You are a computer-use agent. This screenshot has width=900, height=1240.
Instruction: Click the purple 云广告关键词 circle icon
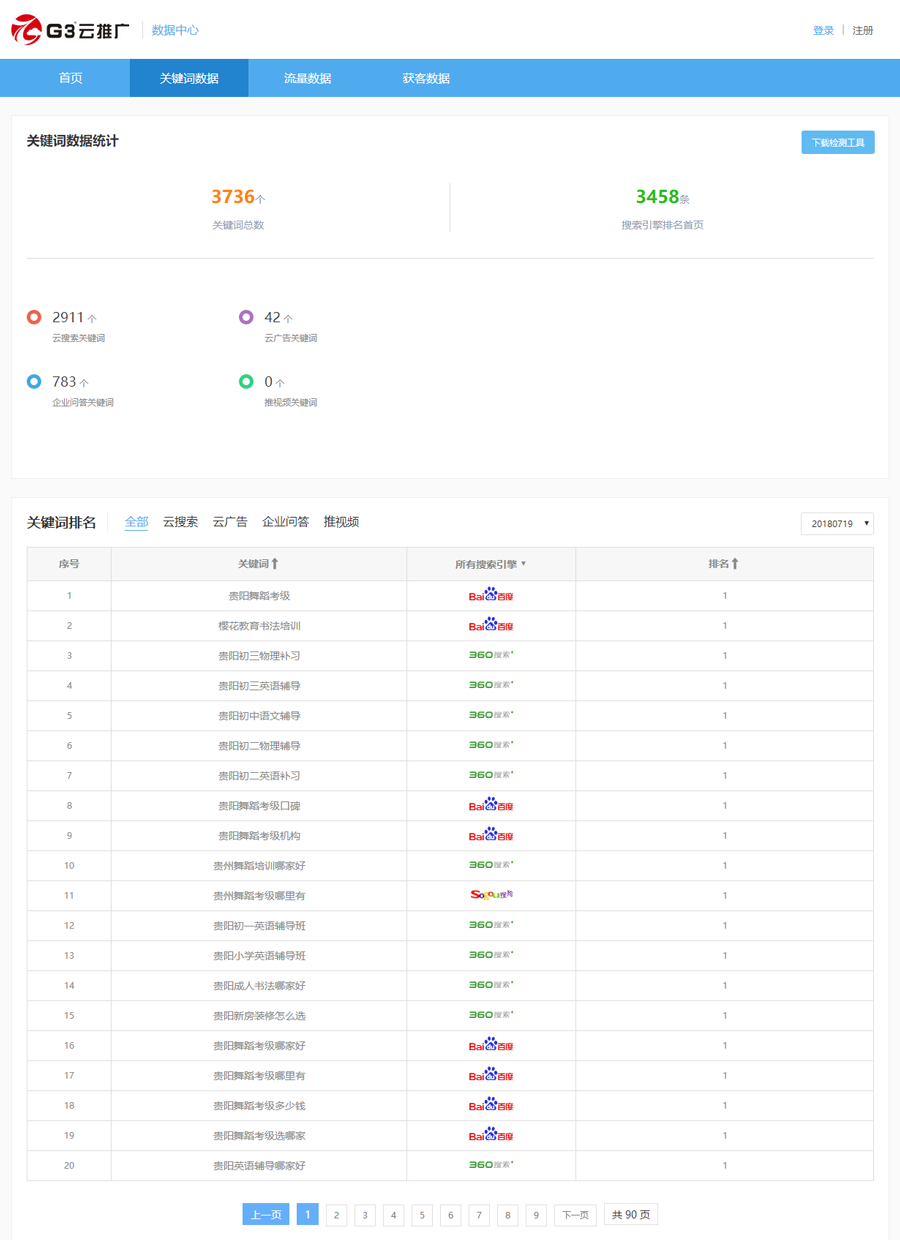coord(246,317)
